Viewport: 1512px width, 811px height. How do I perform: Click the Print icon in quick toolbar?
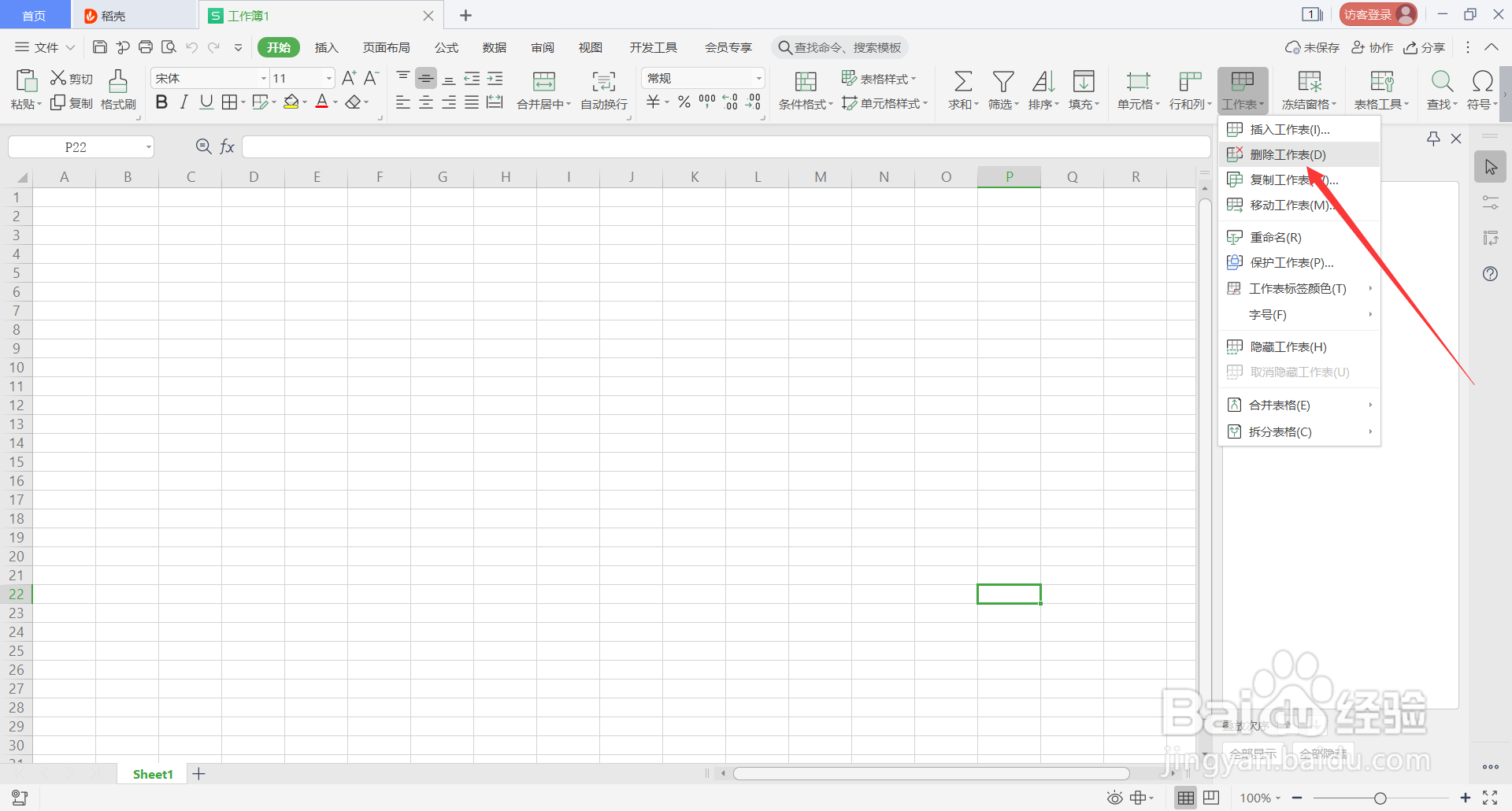[x=146, y=47]
